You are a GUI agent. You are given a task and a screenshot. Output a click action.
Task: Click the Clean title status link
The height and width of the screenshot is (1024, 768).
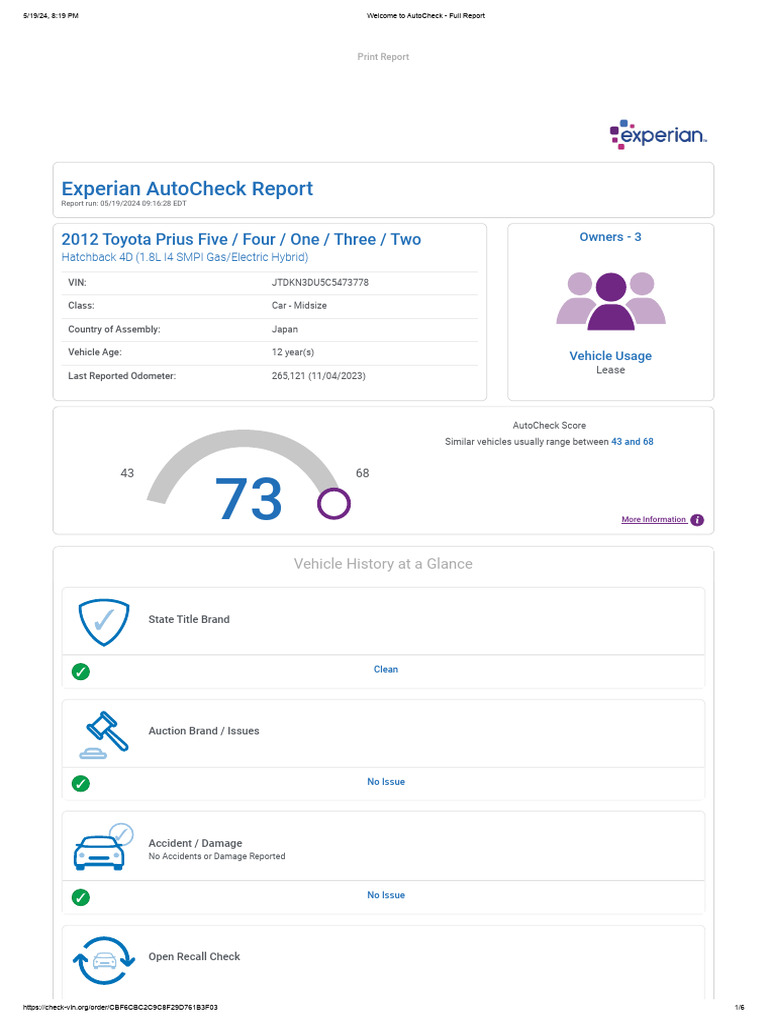[x=386, y=669]
